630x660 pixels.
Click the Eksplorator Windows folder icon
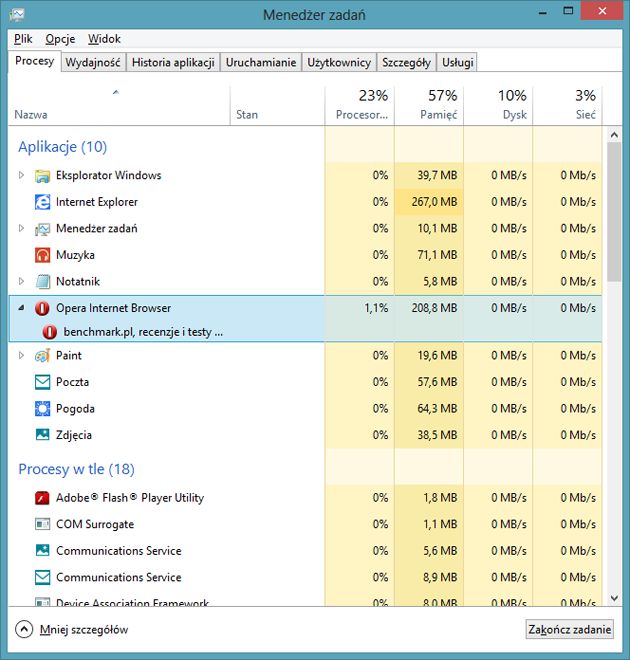[42, 176]
